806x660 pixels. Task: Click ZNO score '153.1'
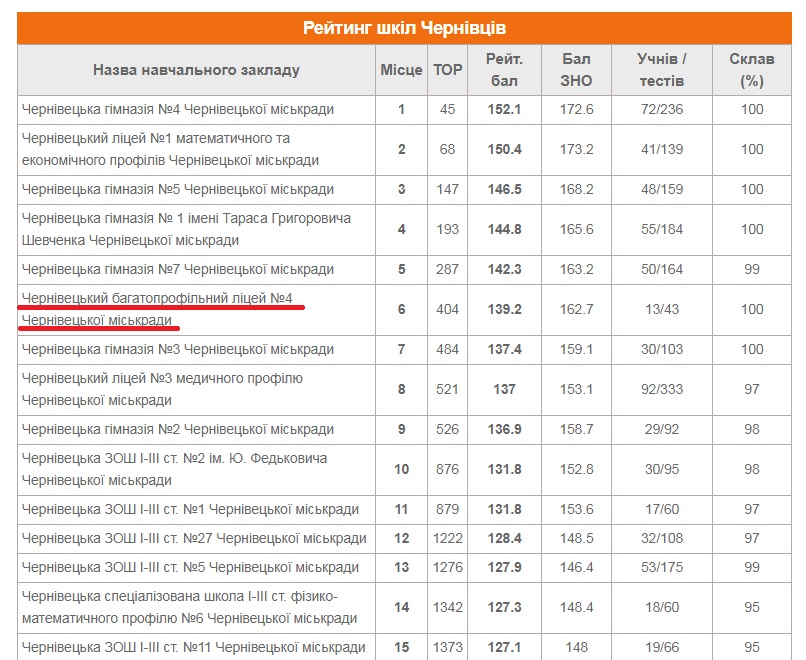click(576, 390)
